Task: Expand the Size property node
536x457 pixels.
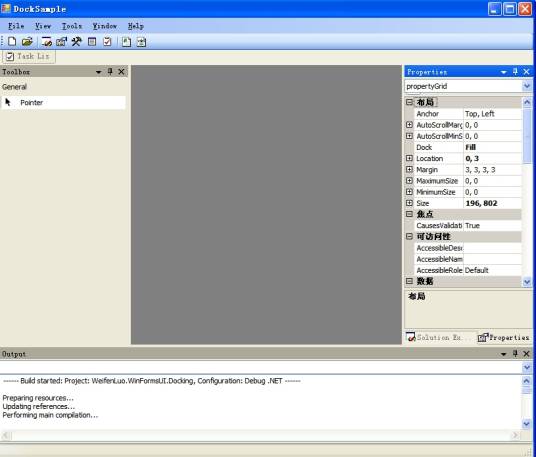Action: 409,203
